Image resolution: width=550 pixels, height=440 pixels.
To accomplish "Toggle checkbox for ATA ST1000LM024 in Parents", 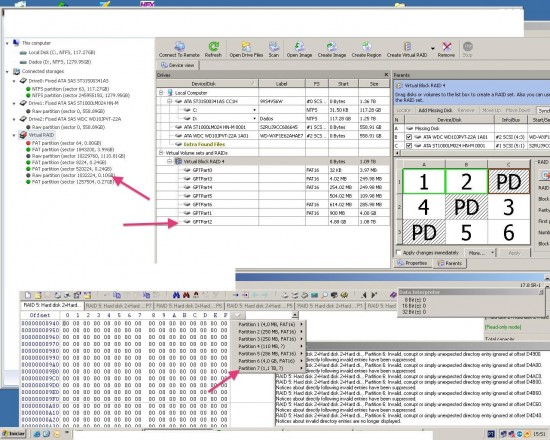I will 409,145.
